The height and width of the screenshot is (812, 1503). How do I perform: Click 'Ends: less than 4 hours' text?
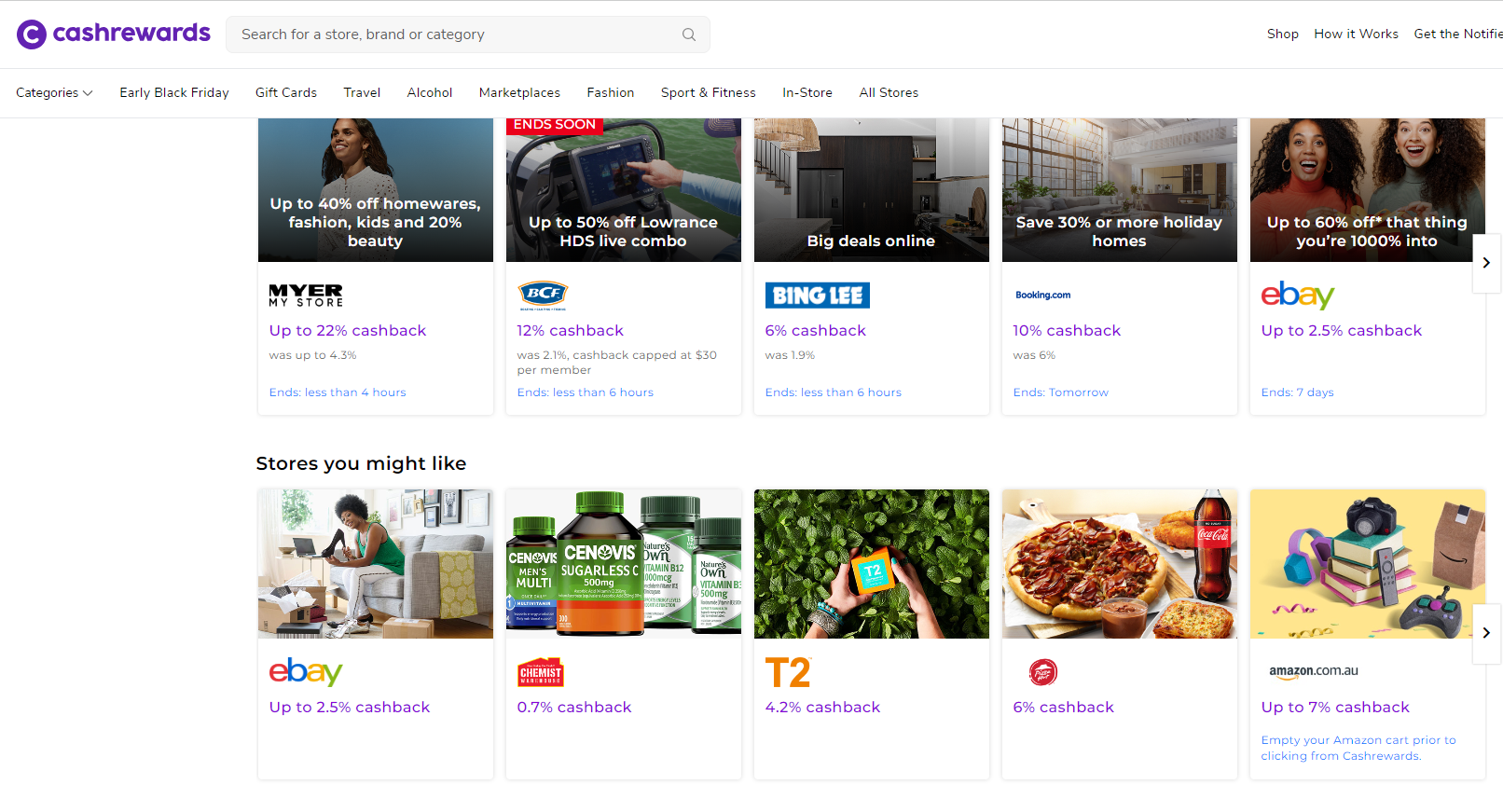point(338,392)
